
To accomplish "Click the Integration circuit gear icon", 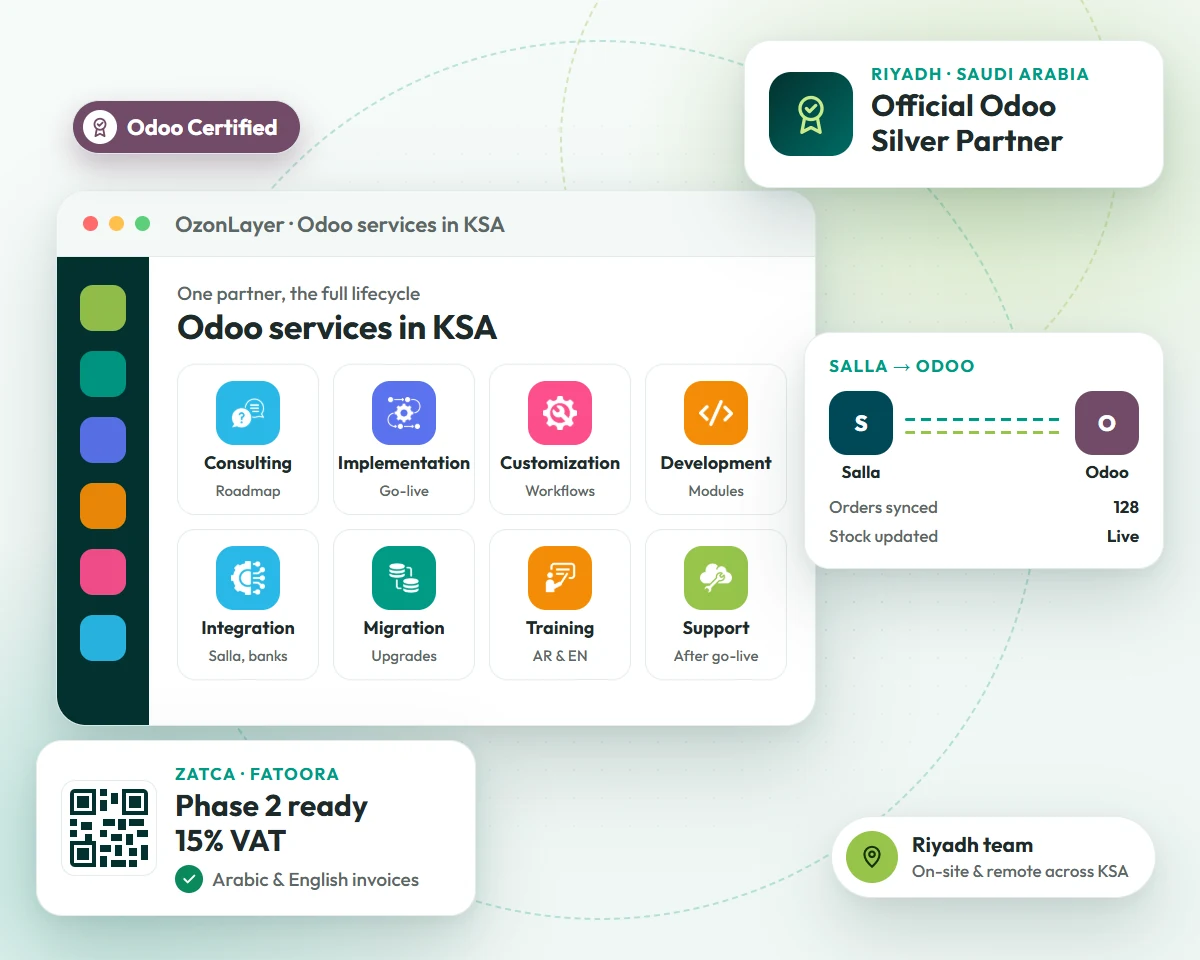I will (x=248, y=578).
